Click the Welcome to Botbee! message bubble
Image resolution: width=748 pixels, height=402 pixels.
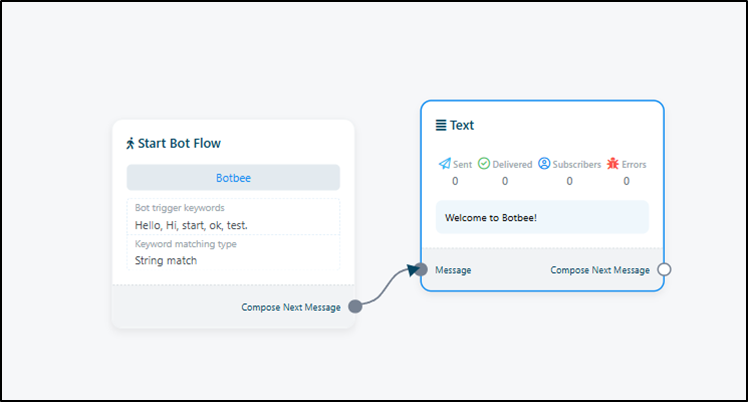click(x=542, y=217)
